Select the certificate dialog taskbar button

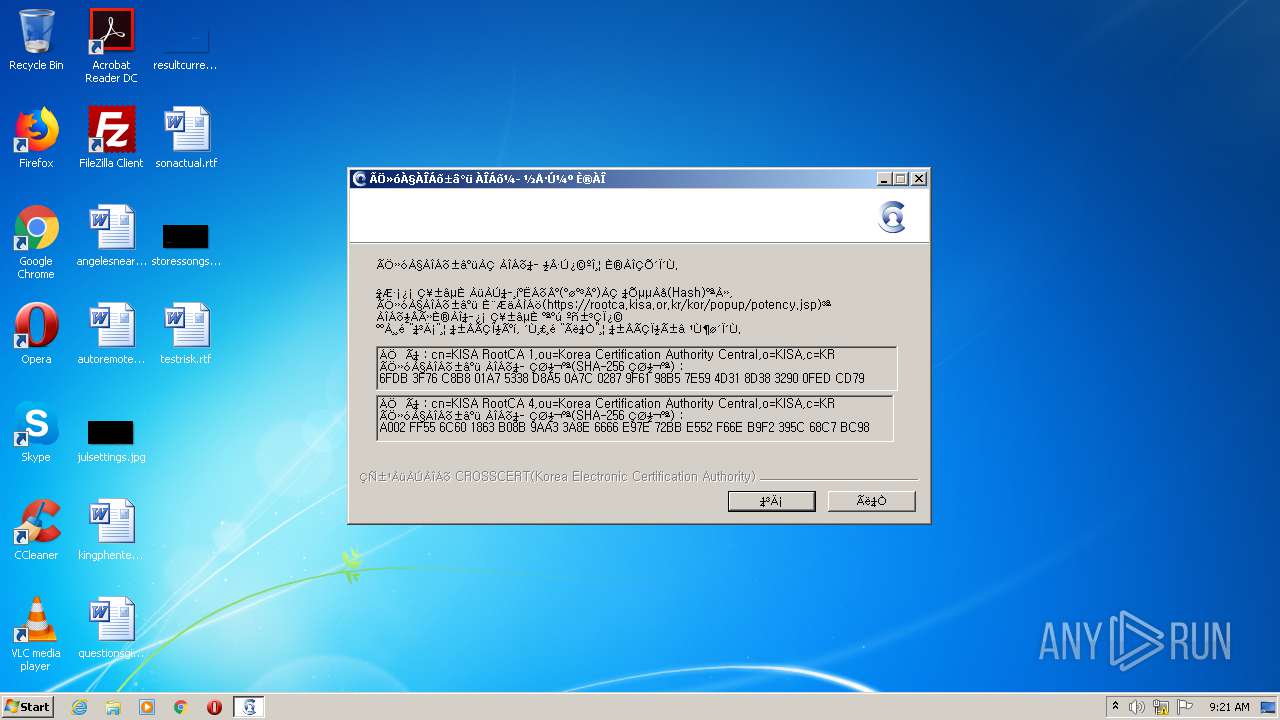[249, 707]
